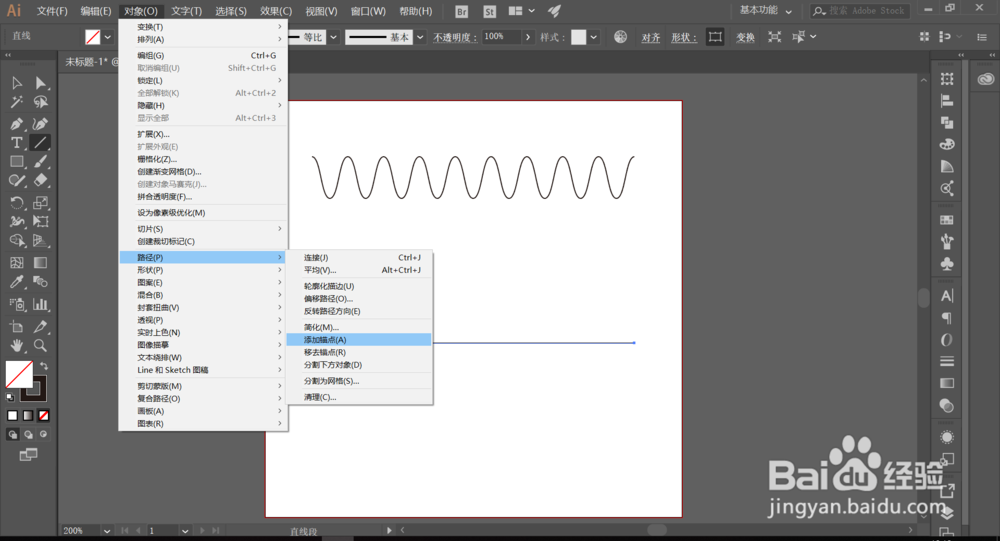Open the 基本 brush definition dropdown
This screenshot has height=541, width=1000.
[420, 37]
